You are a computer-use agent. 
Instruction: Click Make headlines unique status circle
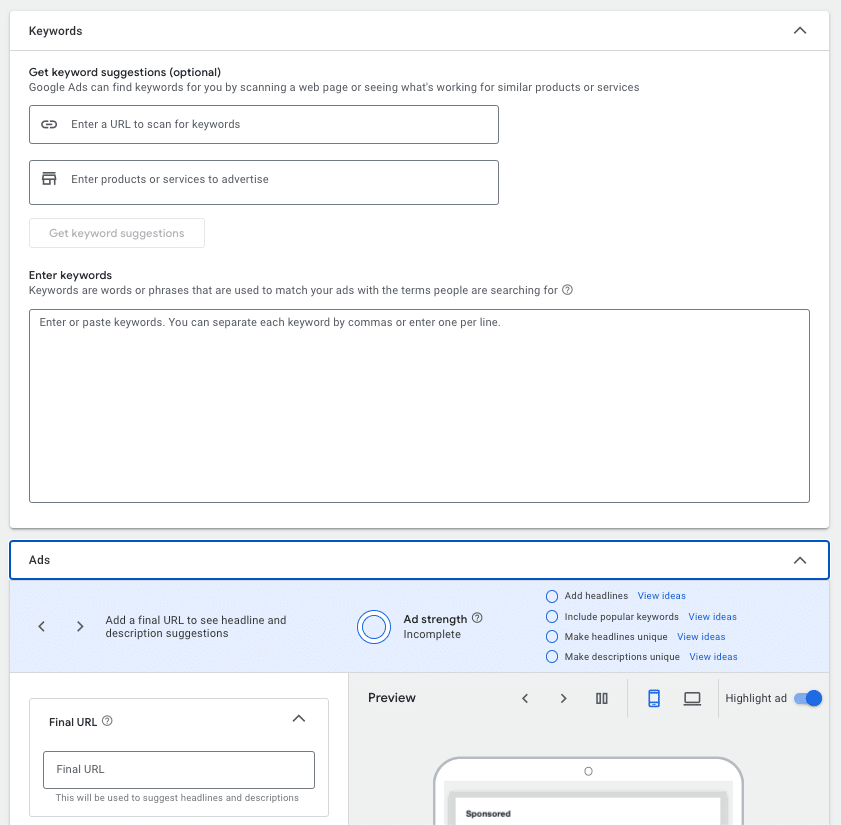[551, 637]
